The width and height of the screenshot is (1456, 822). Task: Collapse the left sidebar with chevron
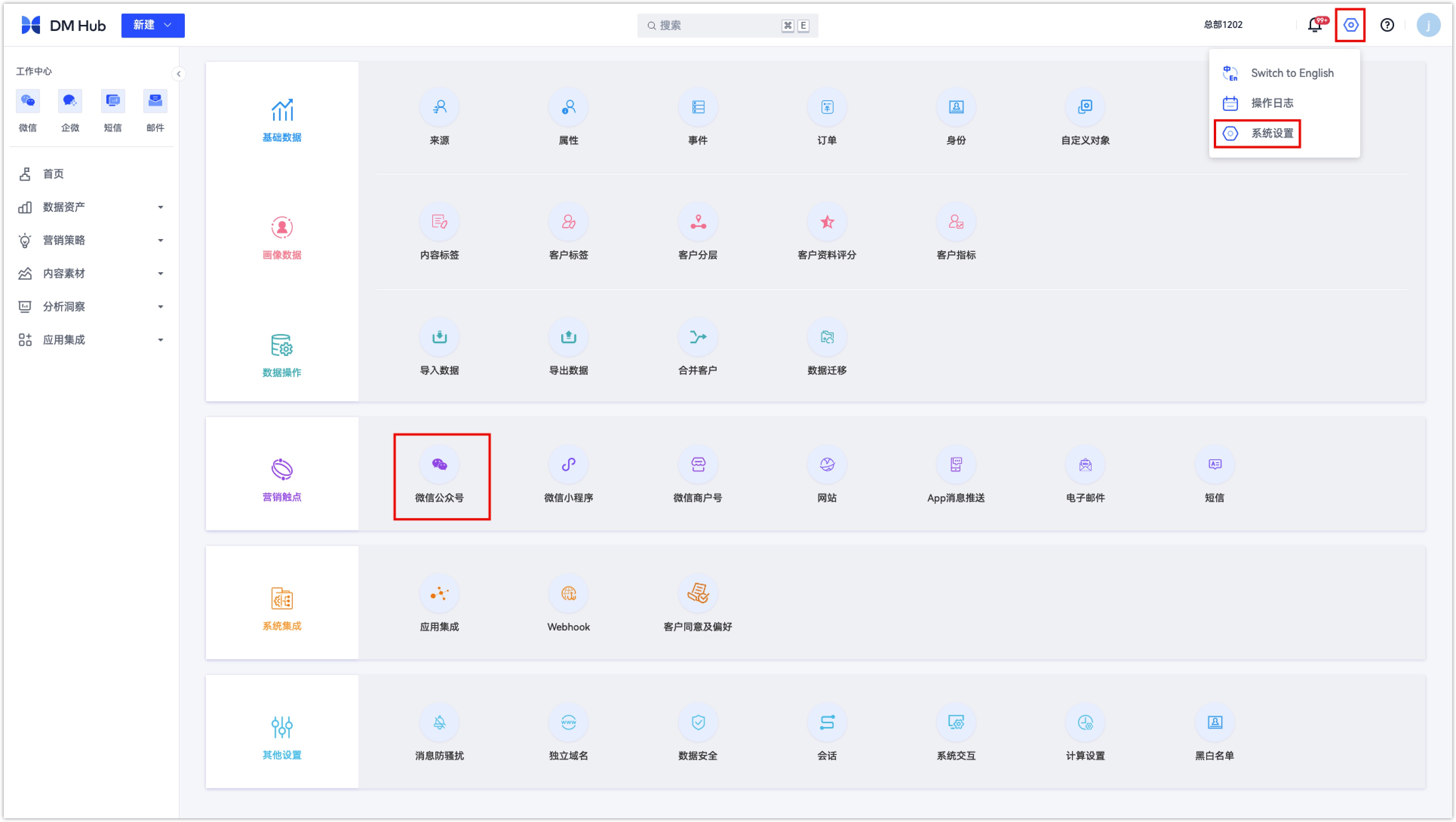click(x=179, y=74)
